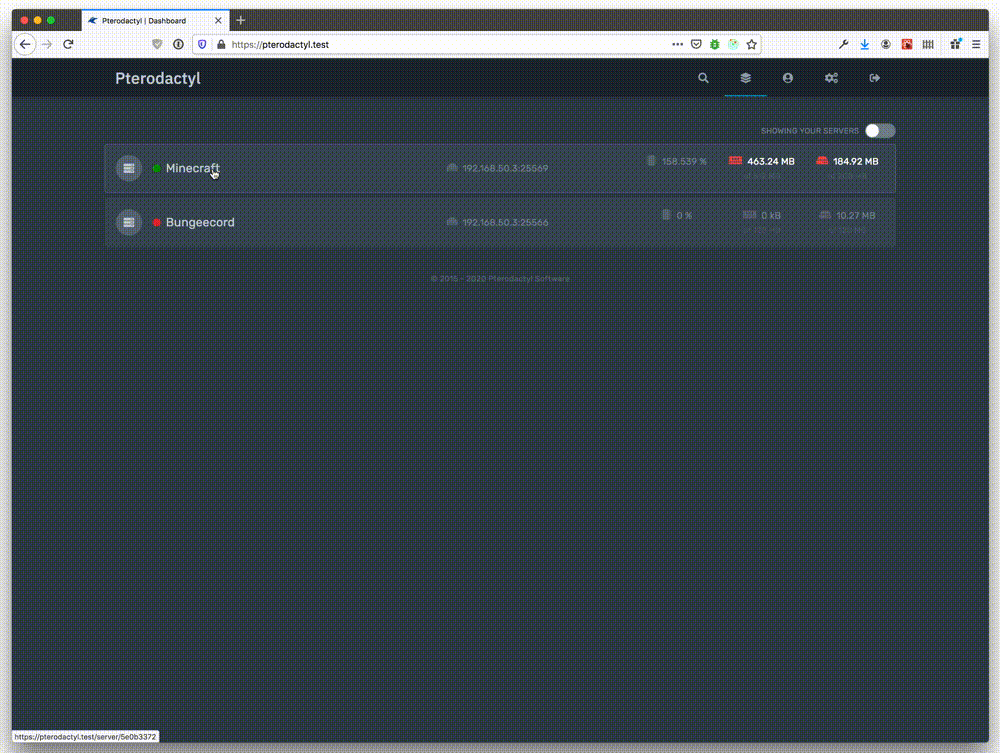Click the browser back arrow button

26,44
